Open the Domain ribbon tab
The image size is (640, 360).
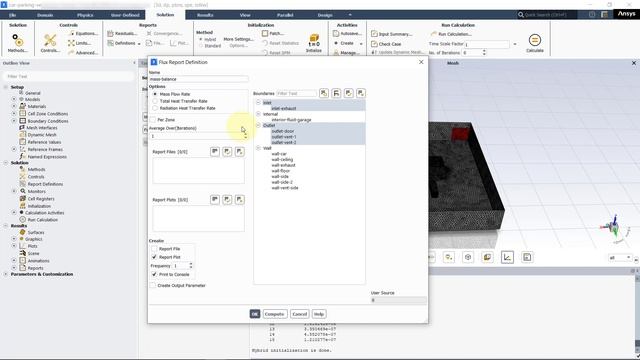[45, 15]
